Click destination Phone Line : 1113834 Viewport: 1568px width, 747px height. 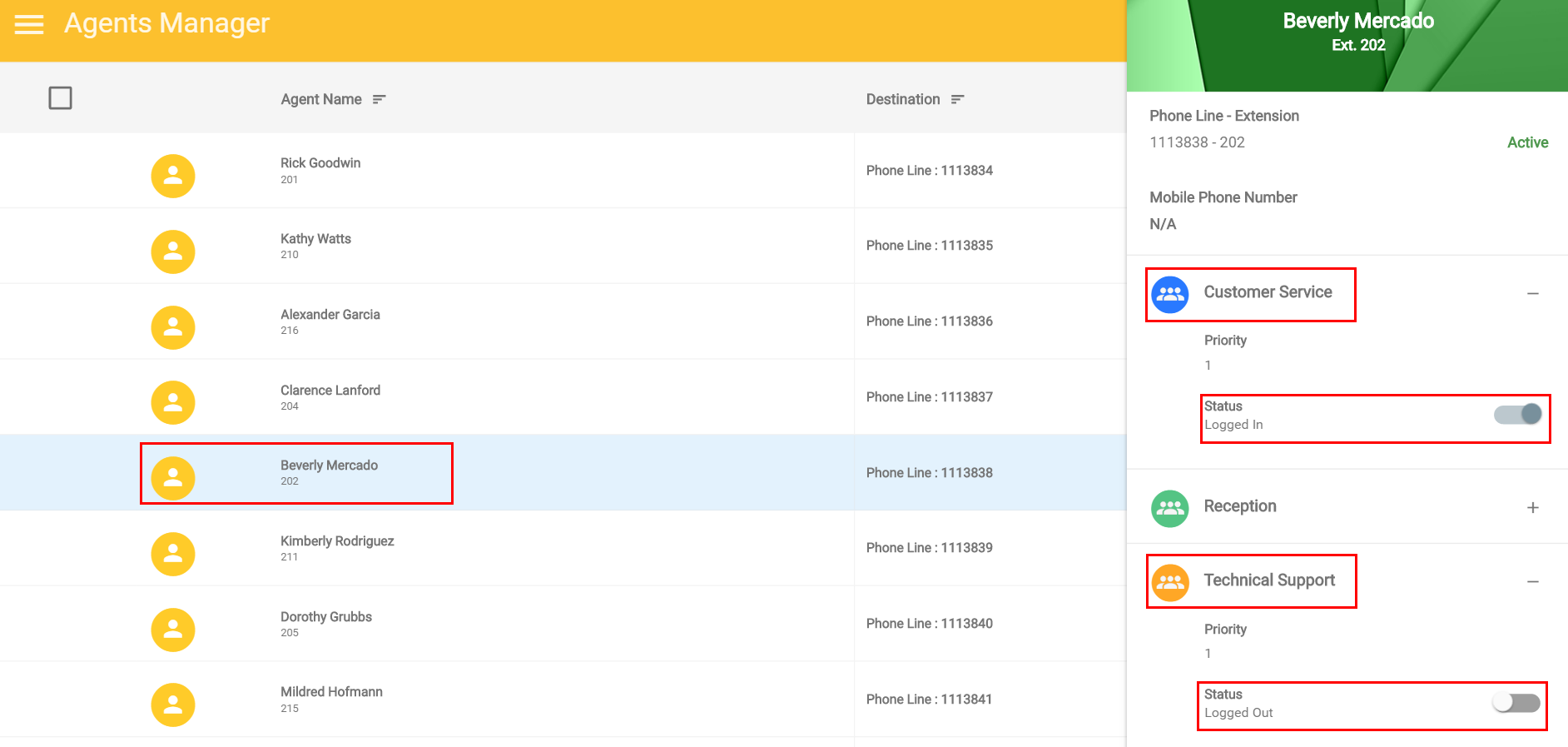click(930, 171)
